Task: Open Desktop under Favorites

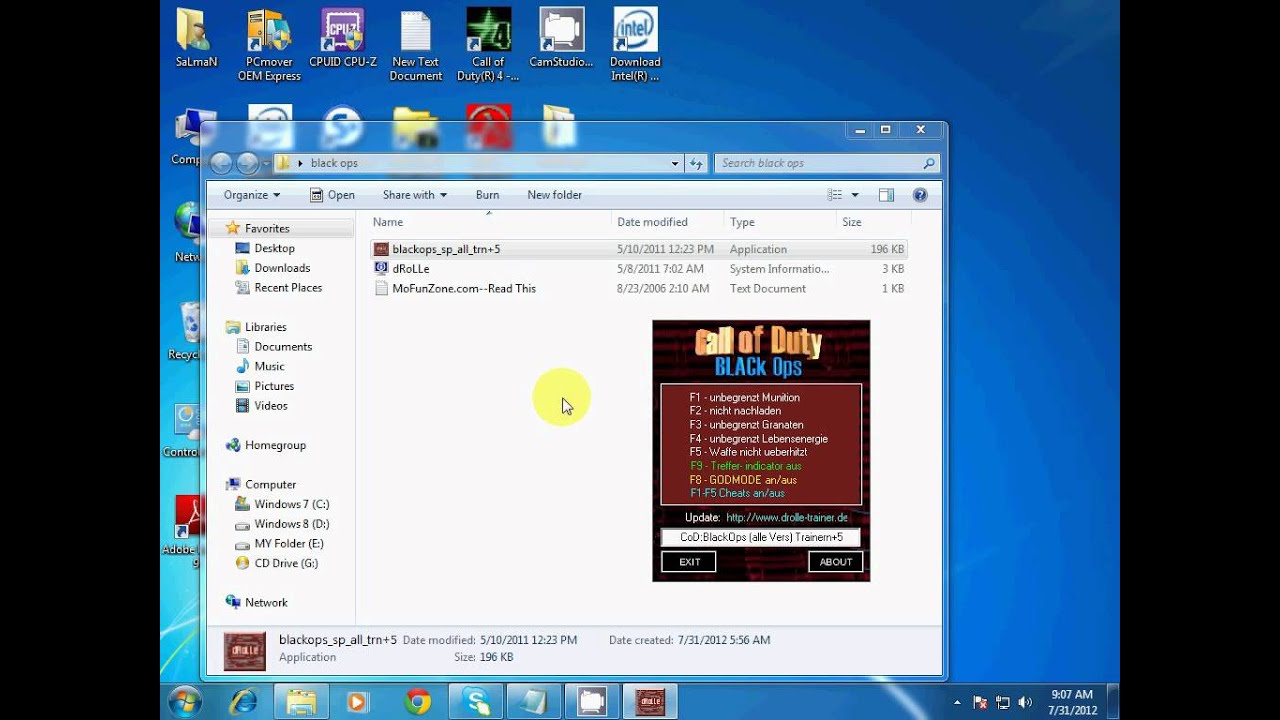Action: click(274, 248)
